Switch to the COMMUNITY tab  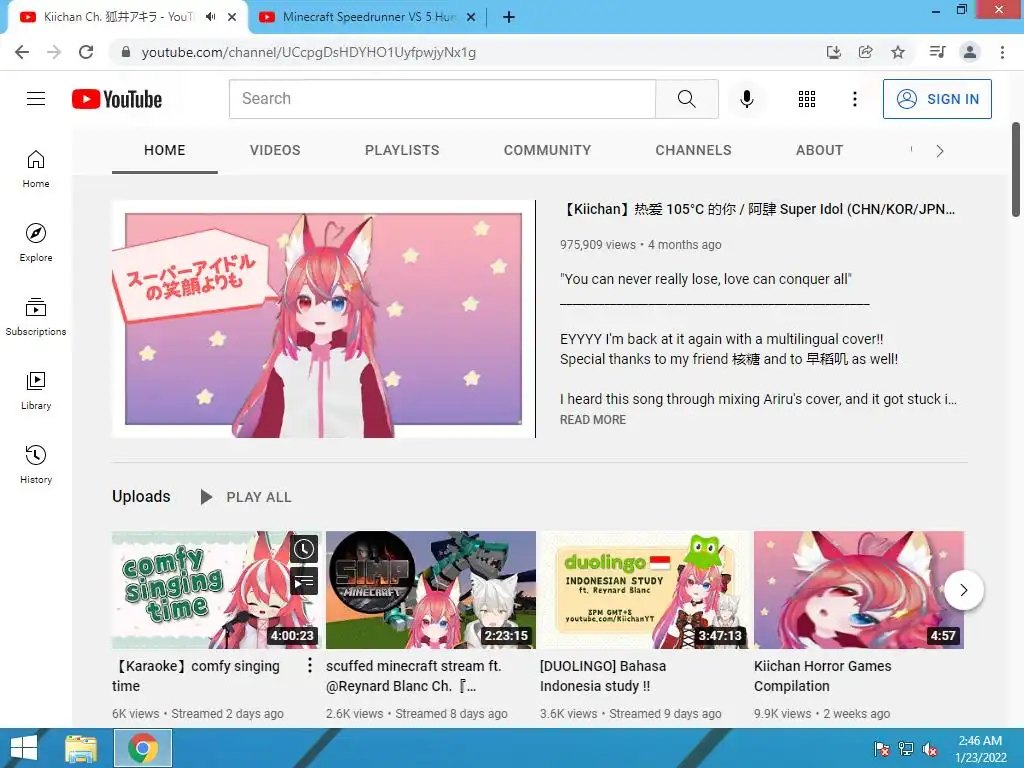pyautogui.click(x=547, y=150)
